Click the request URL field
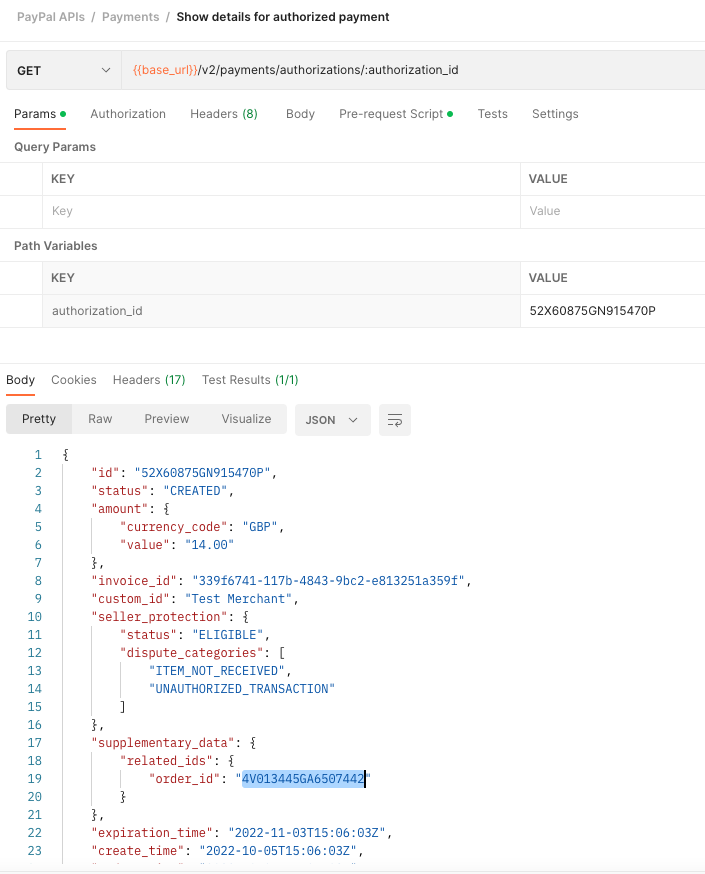This screenshot has width=705, height=874. [x=413, y=70]
